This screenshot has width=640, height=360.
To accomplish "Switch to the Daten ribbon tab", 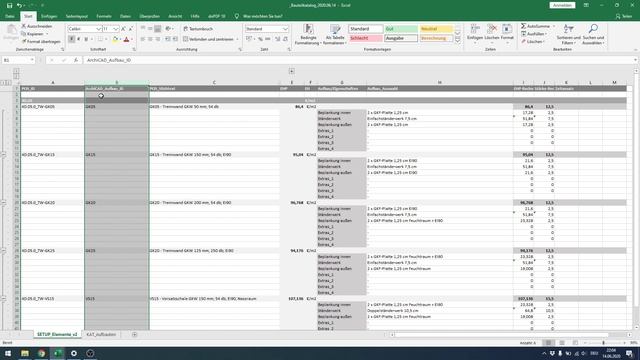I will [125, 16].
